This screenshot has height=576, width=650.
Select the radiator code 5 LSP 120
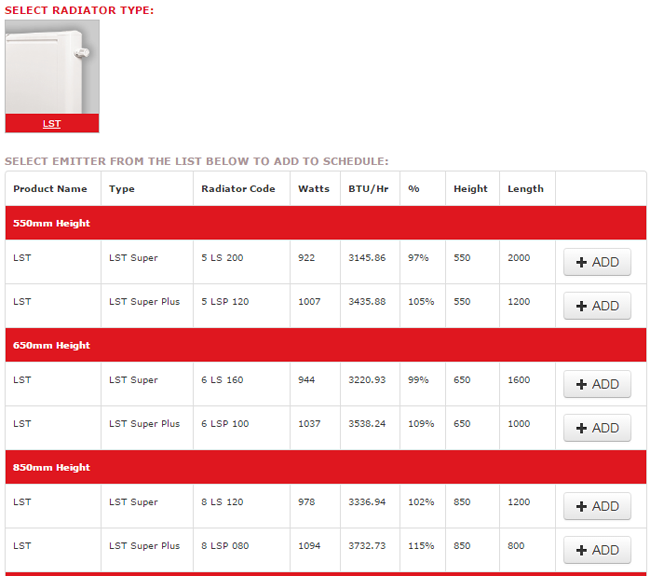pos(225,302)
